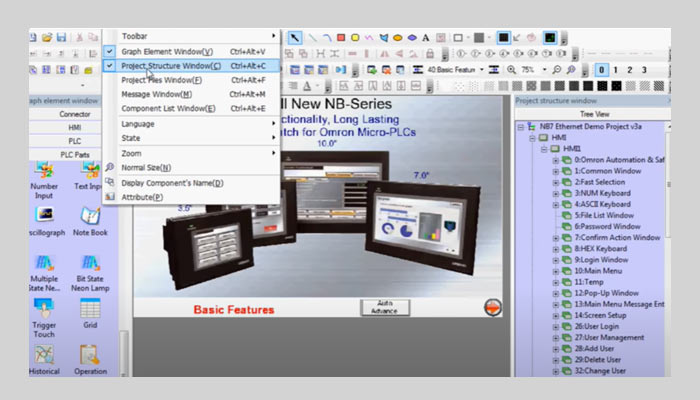Open the HMI category in element window
The image size is (700, 400).
75,128
